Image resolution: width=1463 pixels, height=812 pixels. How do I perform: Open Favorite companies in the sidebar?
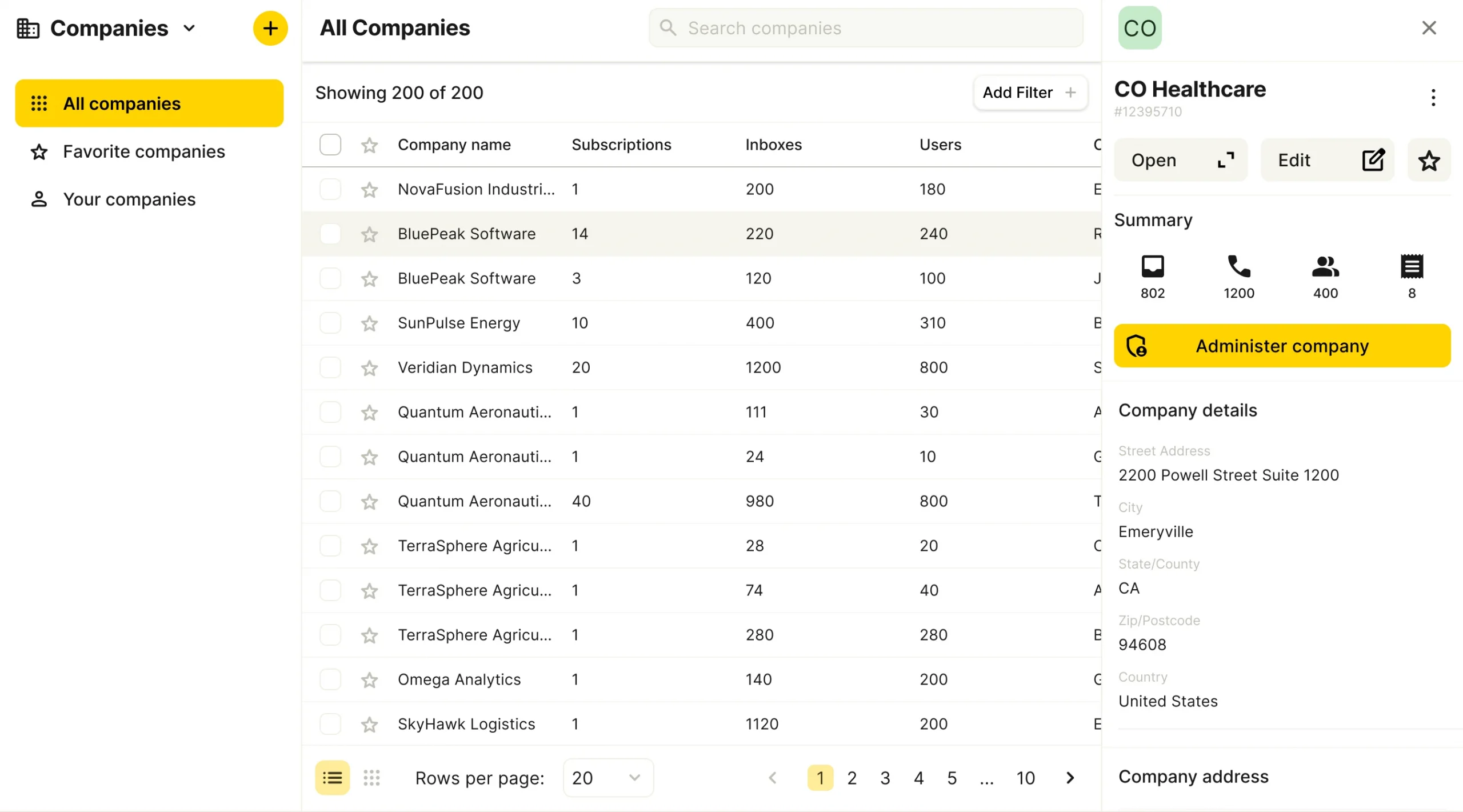click(x=144, y=151)
